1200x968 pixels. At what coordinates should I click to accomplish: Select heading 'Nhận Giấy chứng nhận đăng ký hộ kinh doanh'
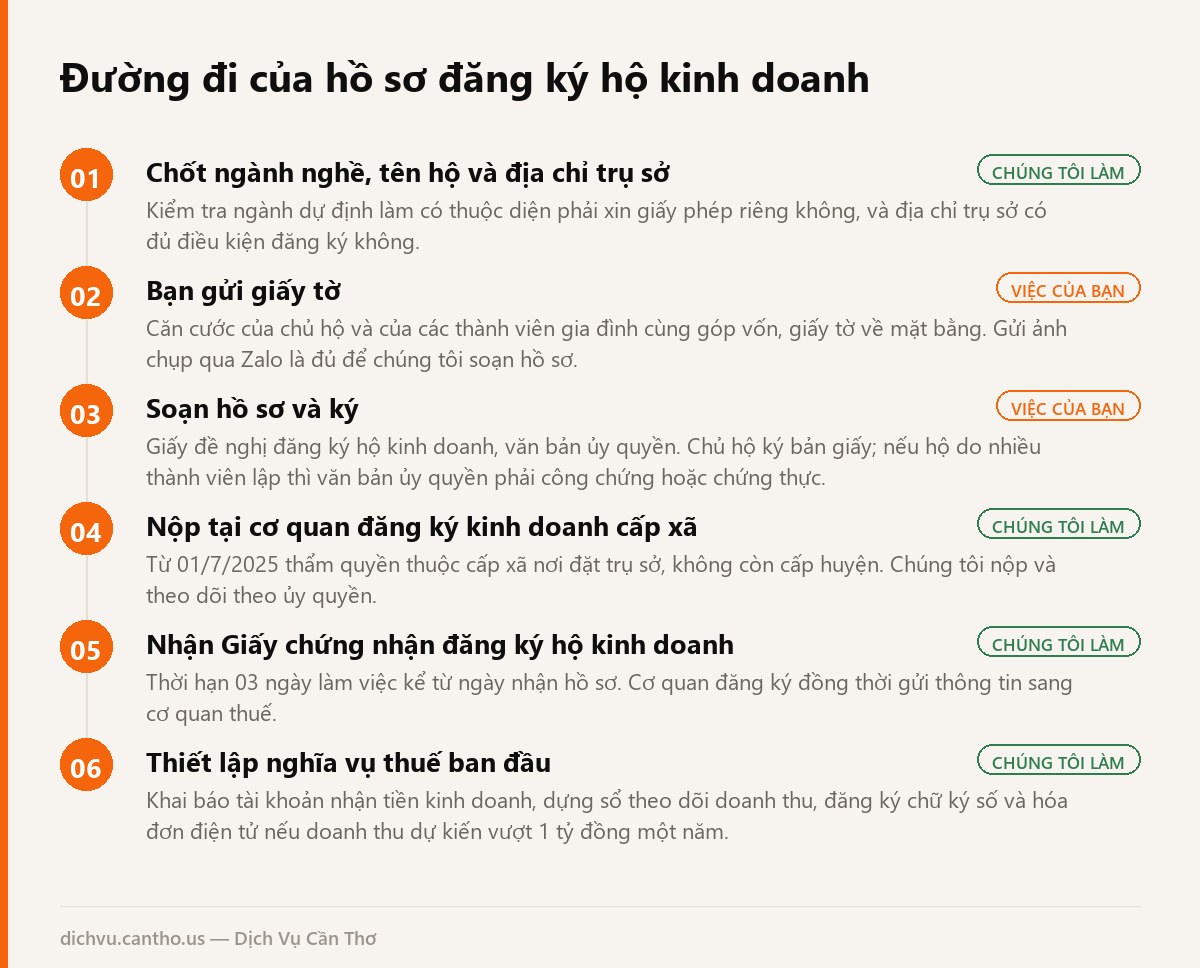tap(440, 645)
